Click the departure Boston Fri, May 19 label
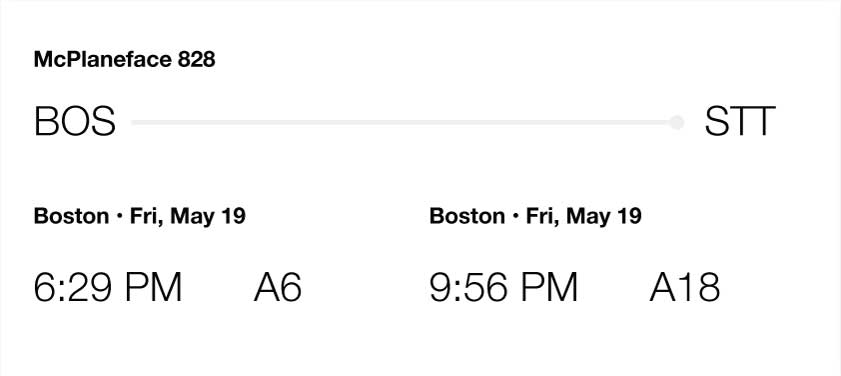841x376 pixels. tap(139, 216)
